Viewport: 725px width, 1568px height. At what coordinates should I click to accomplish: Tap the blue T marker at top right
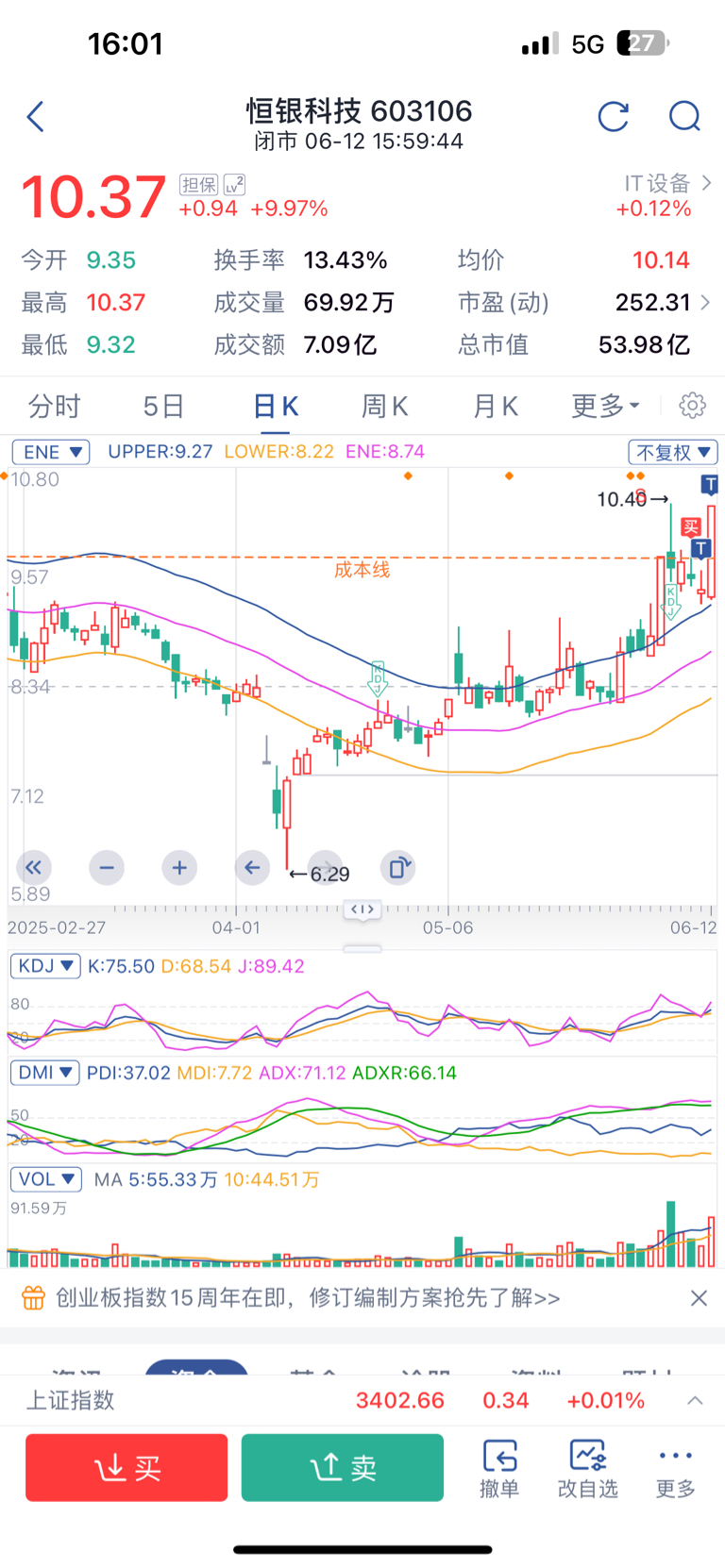(710, 485)
